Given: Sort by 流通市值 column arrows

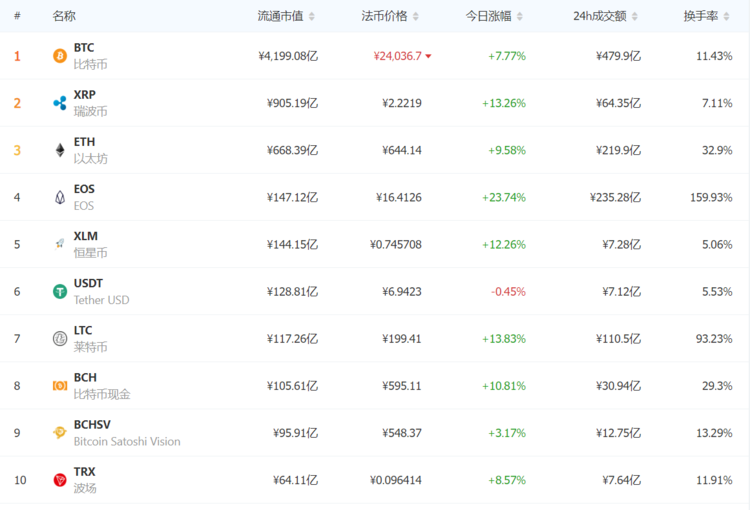Looking at the screenshot, I should [312, 17].
